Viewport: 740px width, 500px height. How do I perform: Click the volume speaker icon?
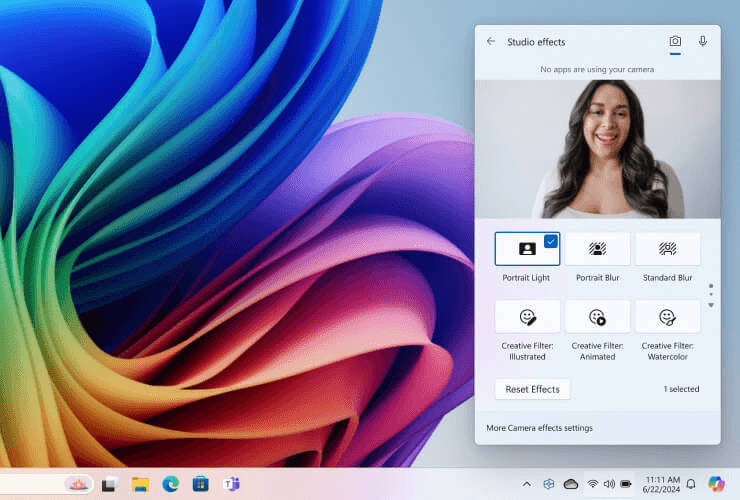tap(609, 484)
